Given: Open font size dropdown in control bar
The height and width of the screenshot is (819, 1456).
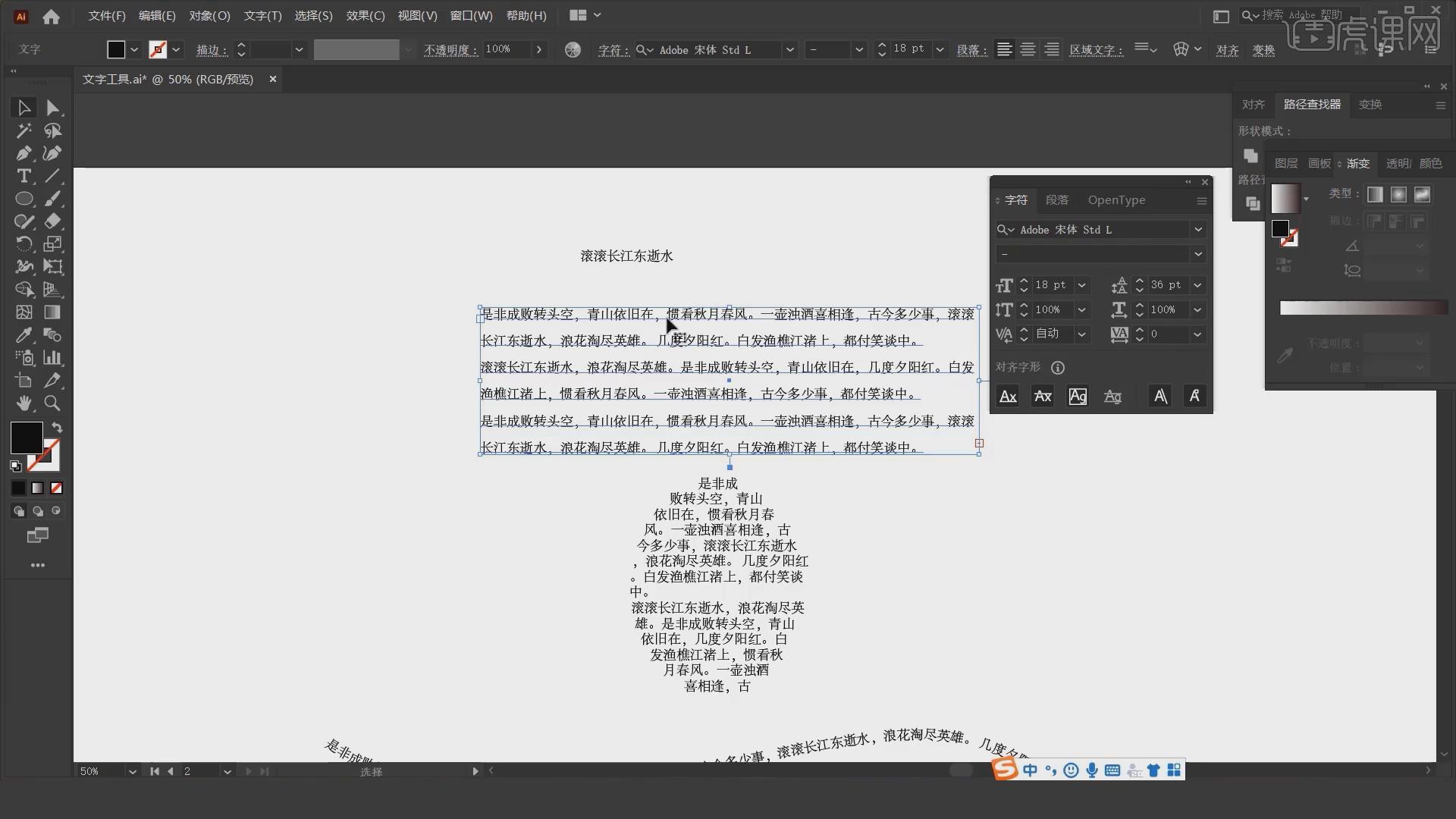Looking at the screenshot, I should pyautogui.click(x=940, y=49).
